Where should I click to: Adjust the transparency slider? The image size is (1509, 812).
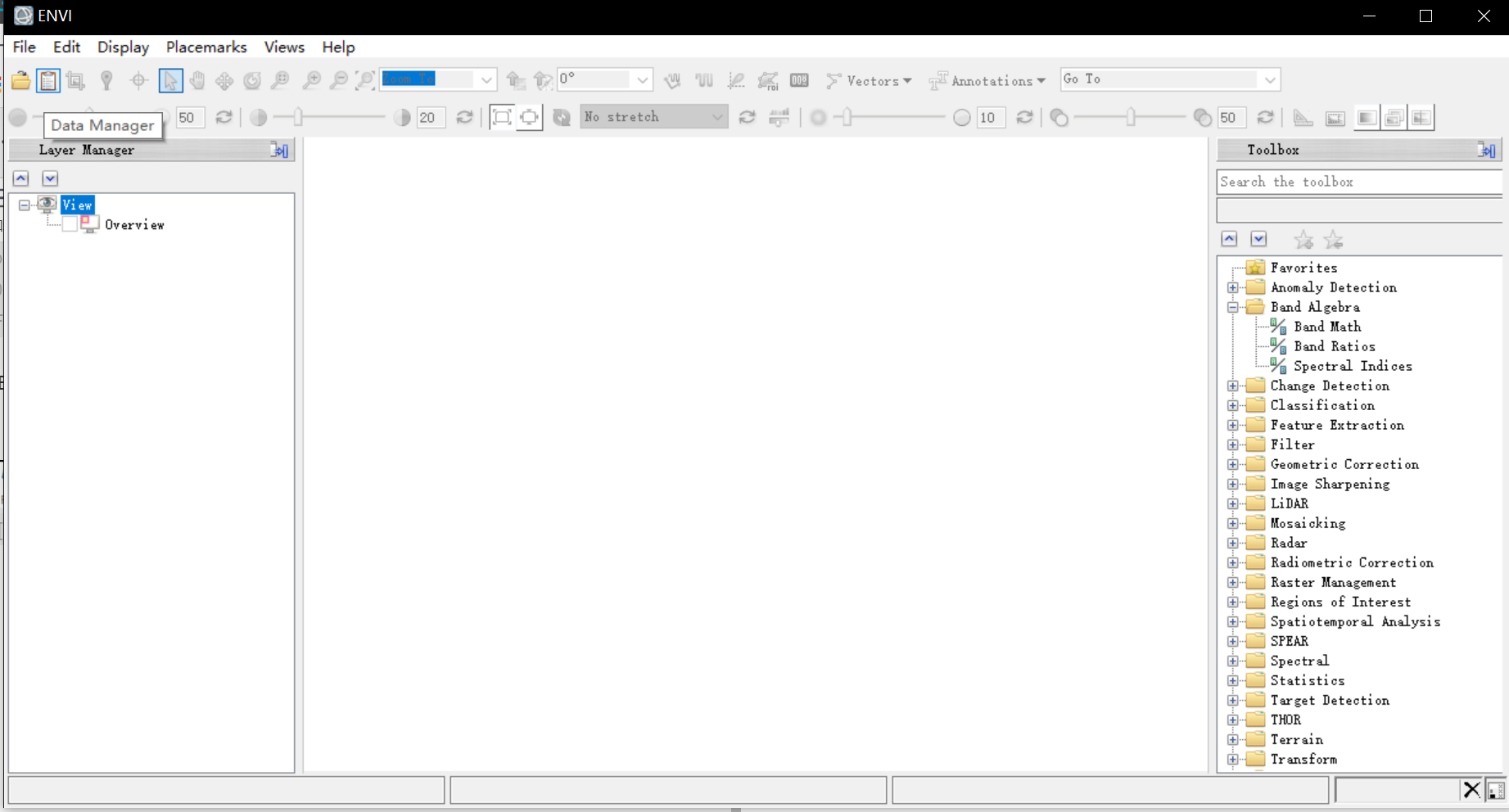[1130, 117]
